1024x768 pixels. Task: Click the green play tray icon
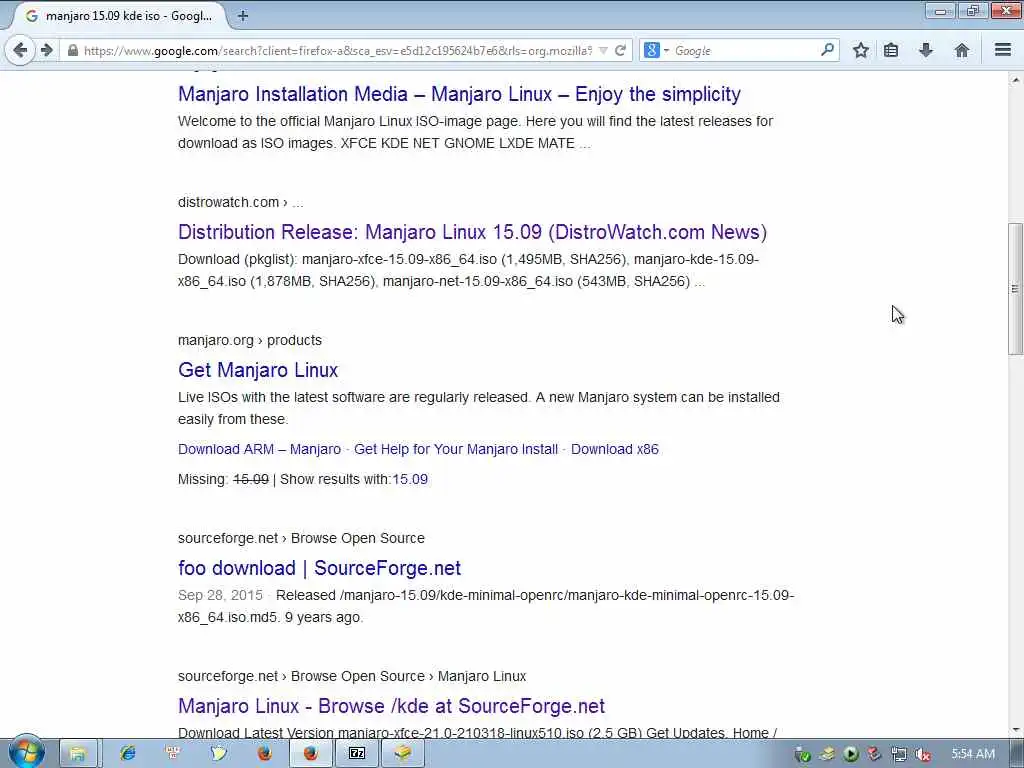850,754
